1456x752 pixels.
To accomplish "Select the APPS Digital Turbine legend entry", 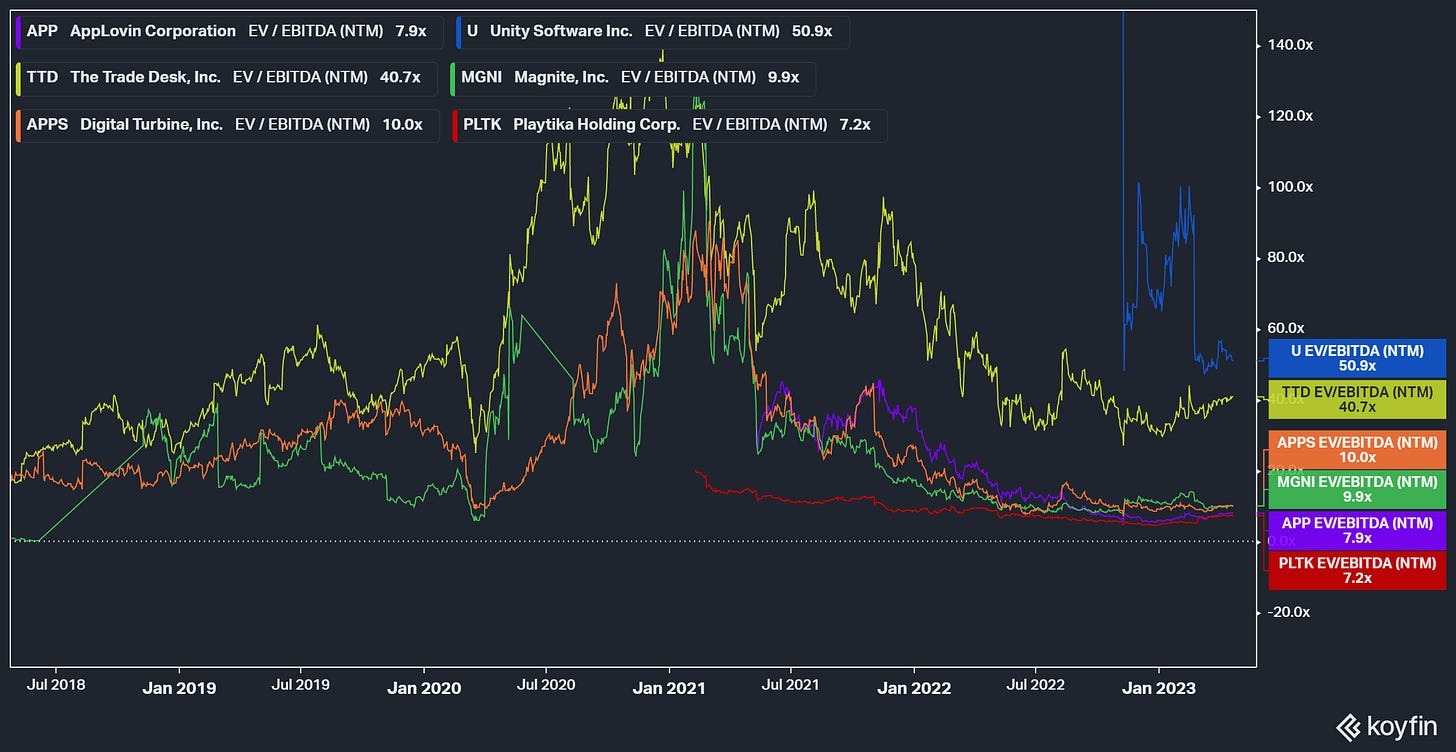I will point(226,125).
